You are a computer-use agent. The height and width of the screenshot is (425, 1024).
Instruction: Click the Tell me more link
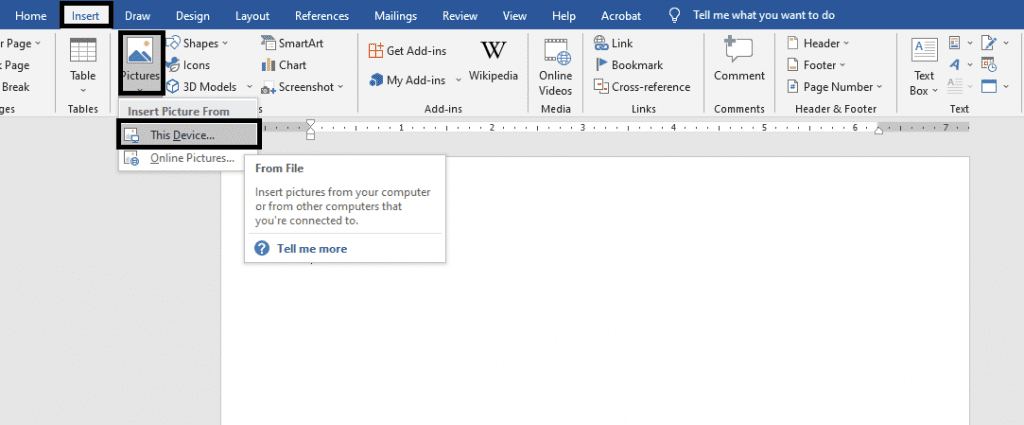[x=312, y=248]
